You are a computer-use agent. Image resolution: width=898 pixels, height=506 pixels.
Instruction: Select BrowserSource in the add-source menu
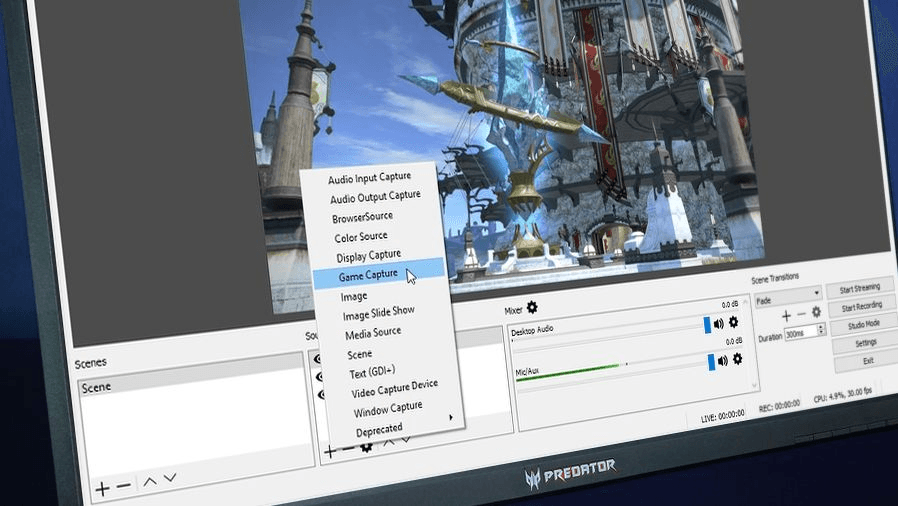[363, 217]
